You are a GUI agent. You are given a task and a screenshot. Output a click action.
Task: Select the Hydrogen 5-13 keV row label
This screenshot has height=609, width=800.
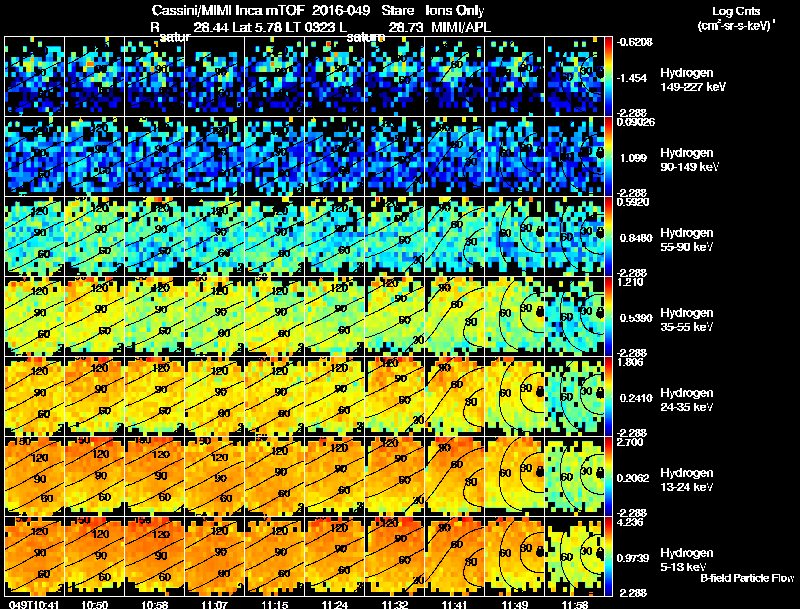687,560
